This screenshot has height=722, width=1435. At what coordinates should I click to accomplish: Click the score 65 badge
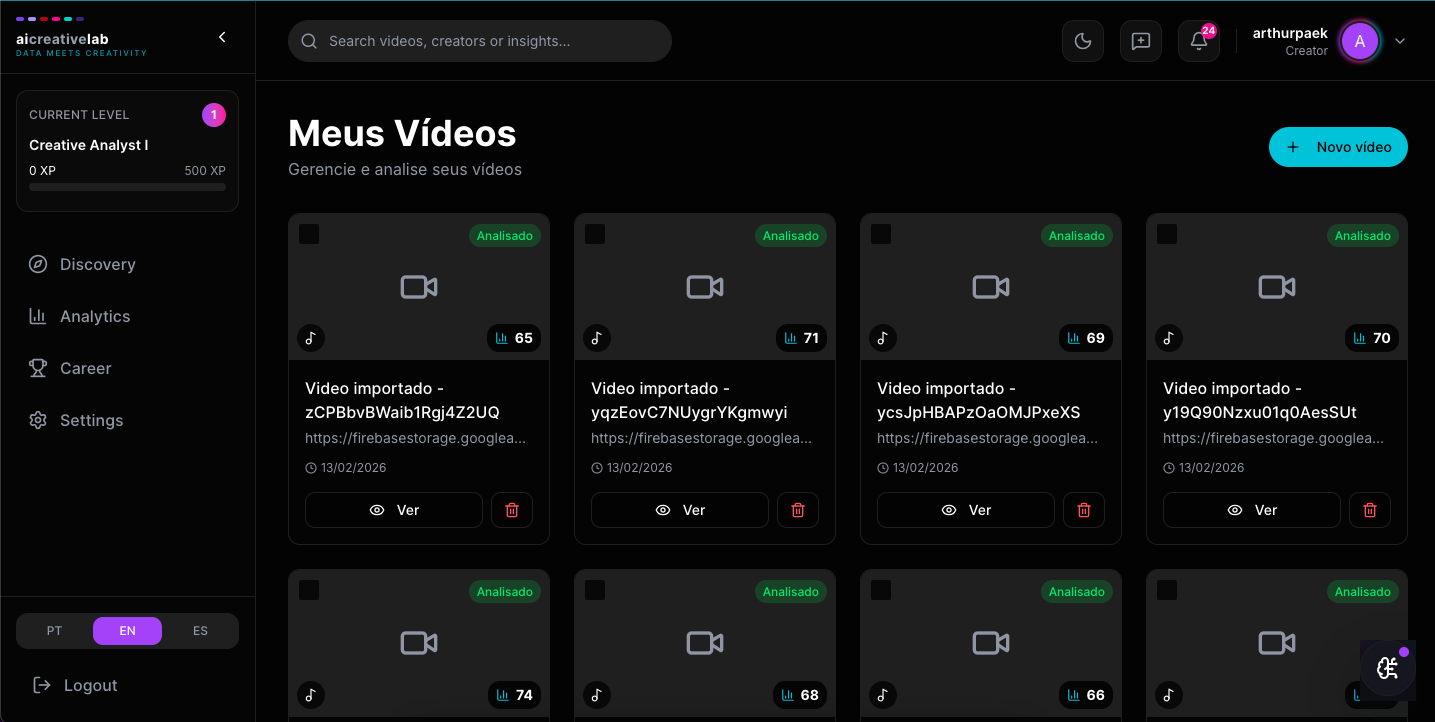[x=514, y=338]
